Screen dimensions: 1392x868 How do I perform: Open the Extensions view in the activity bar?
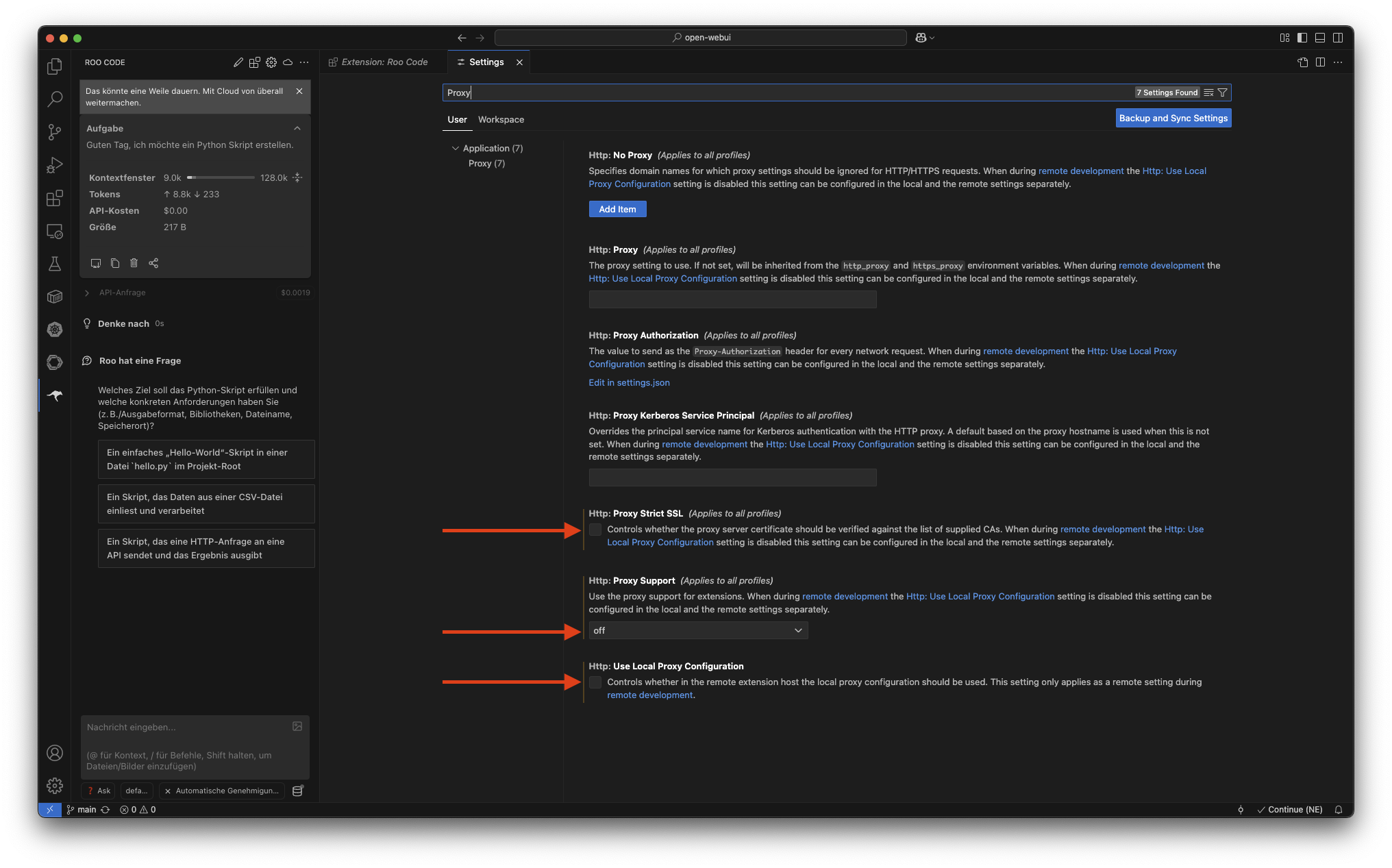(x=55, y=198)
